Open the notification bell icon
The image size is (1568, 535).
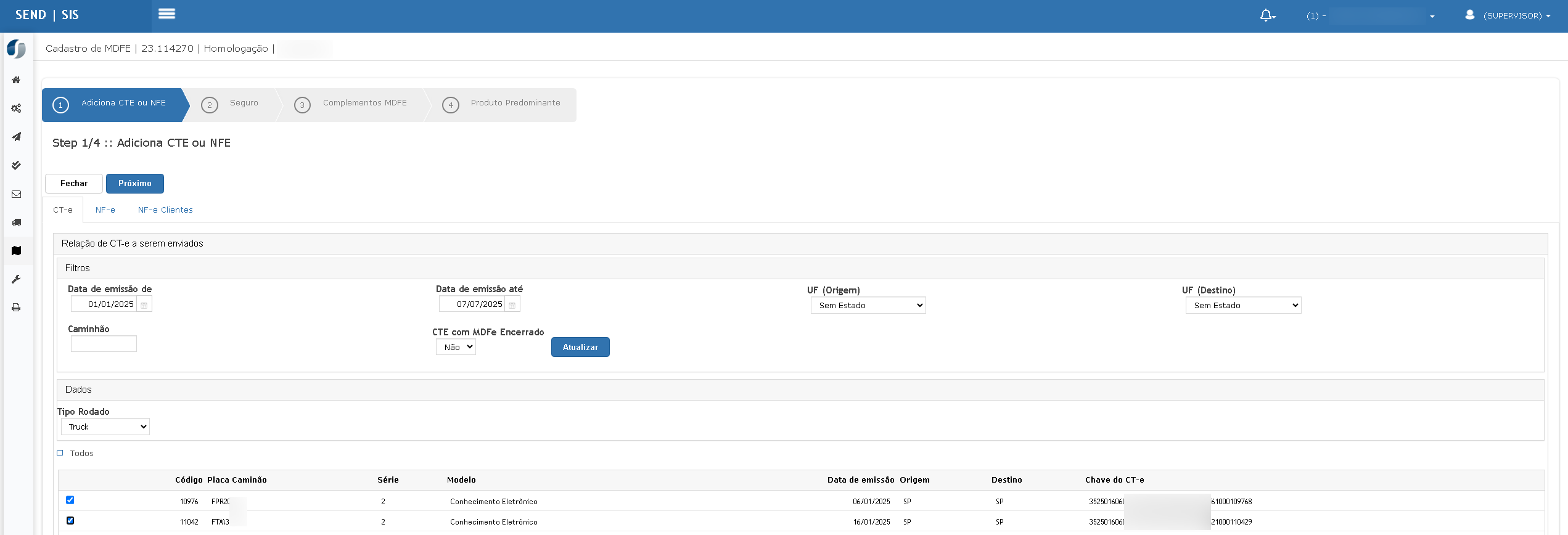[x=1267, y=15]
